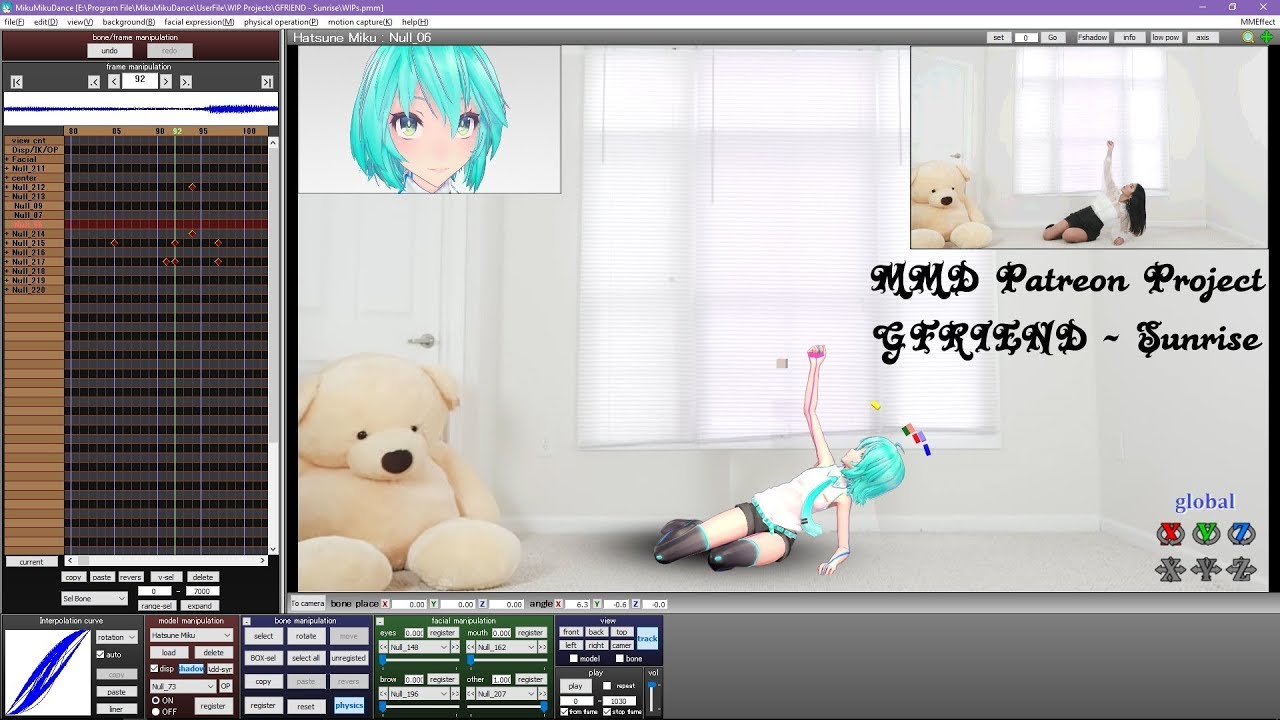Select the keyframe diamond on Null_212 row

[x=192, y=187]
